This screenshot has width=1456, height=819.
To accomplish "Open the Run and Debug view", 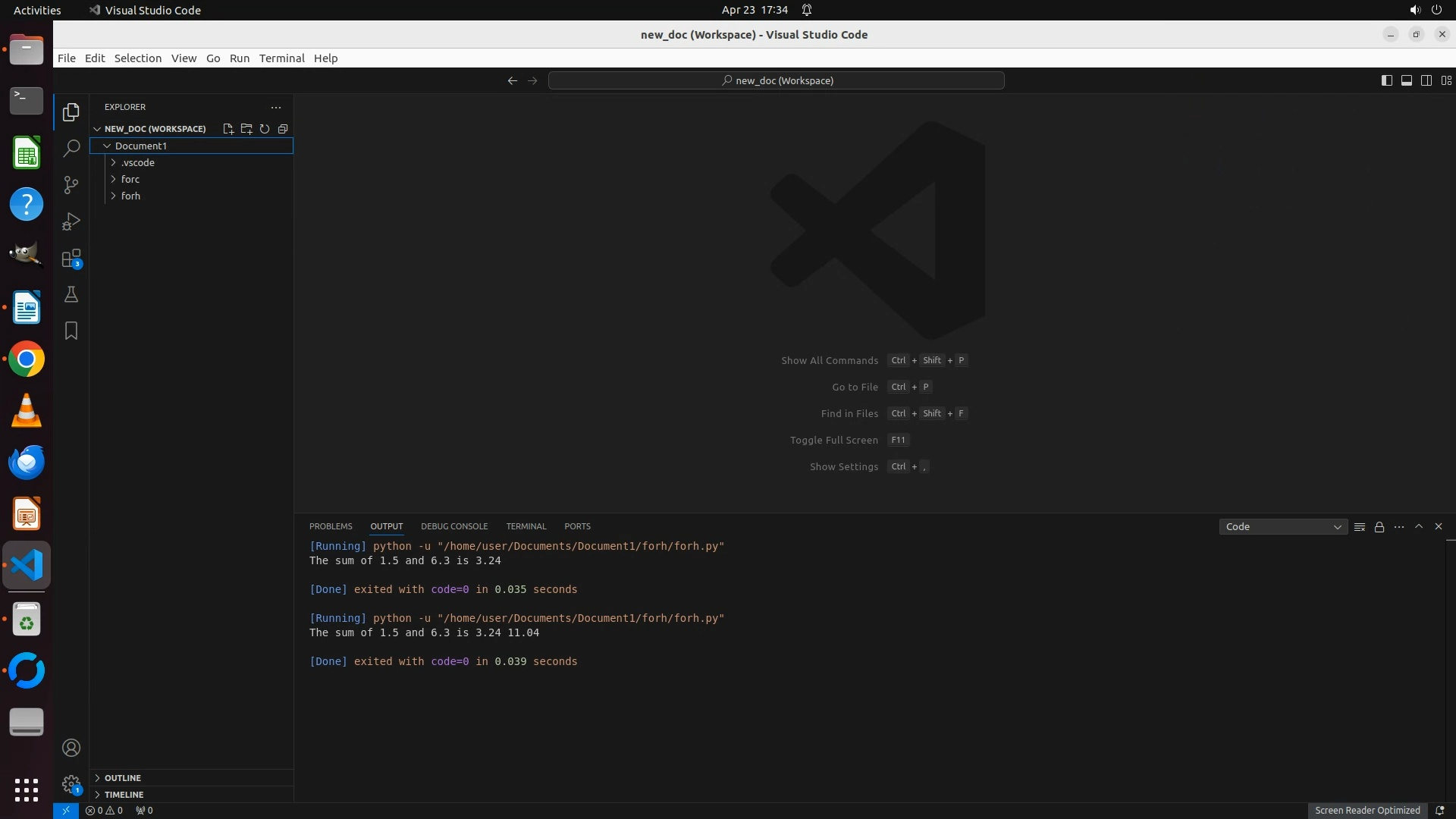I will (x=71, y=221).
